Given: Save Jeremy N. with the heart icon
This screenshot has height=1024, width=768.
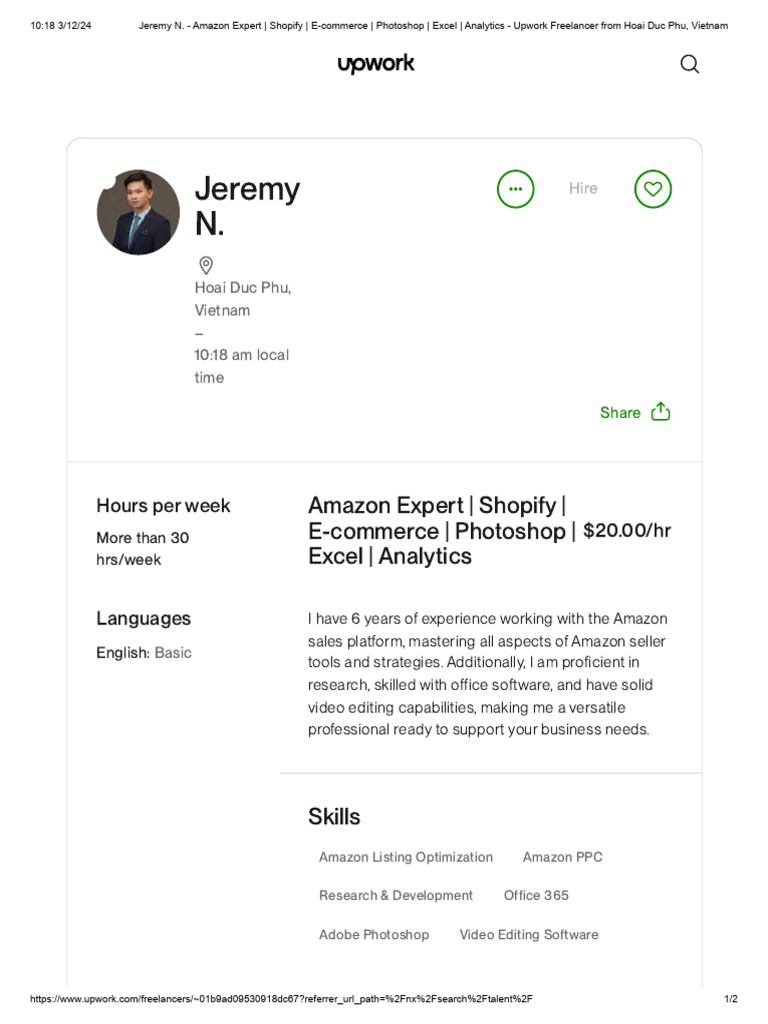Looking at the screenshot, I should [x=653, y=189].
